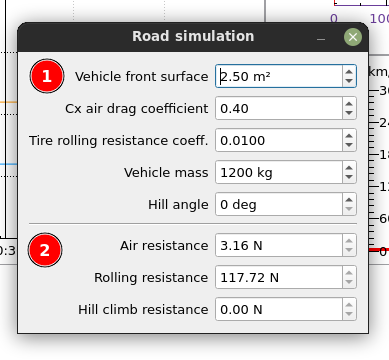Select the Cx air drag coefficient field

click(279, 108)
